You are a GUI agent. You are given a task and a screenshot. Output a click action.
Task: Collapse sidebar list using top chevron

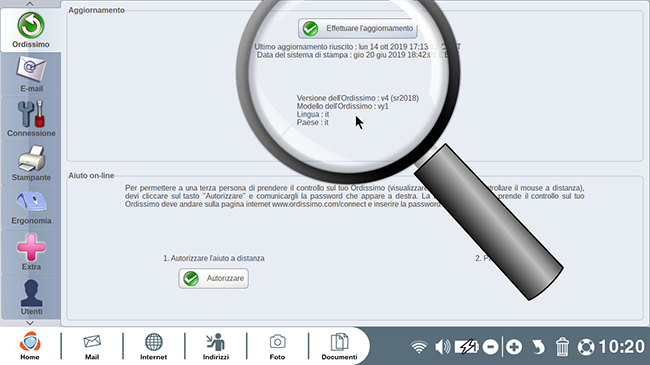[30, 4]
